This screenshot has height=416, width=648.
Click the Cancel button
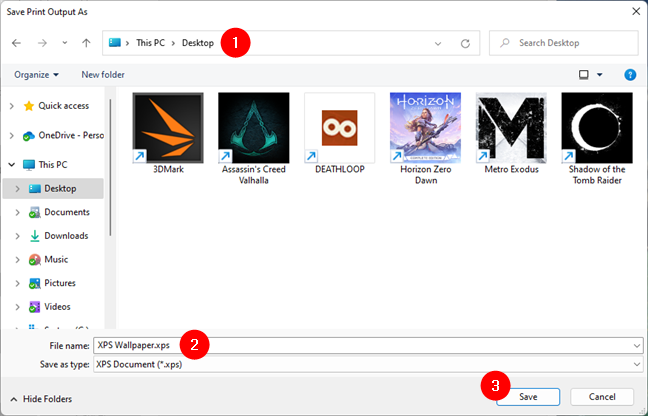point(602,397)
